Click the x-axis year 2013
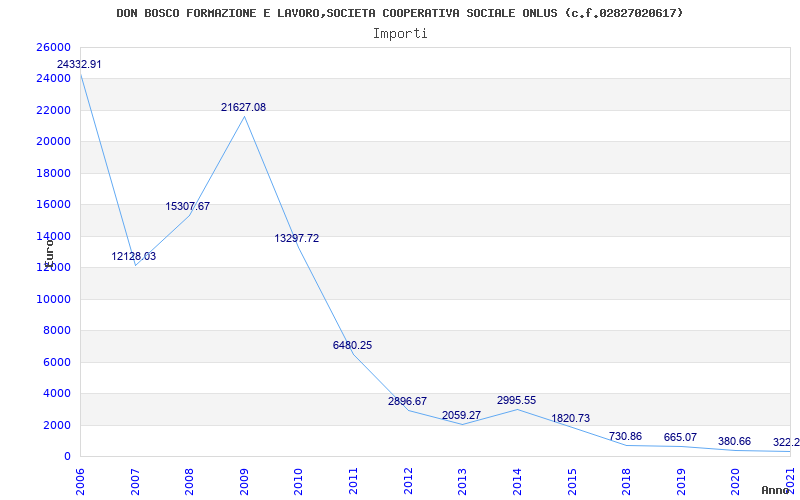Screen dimensions: 800x500 coord(462,481)
